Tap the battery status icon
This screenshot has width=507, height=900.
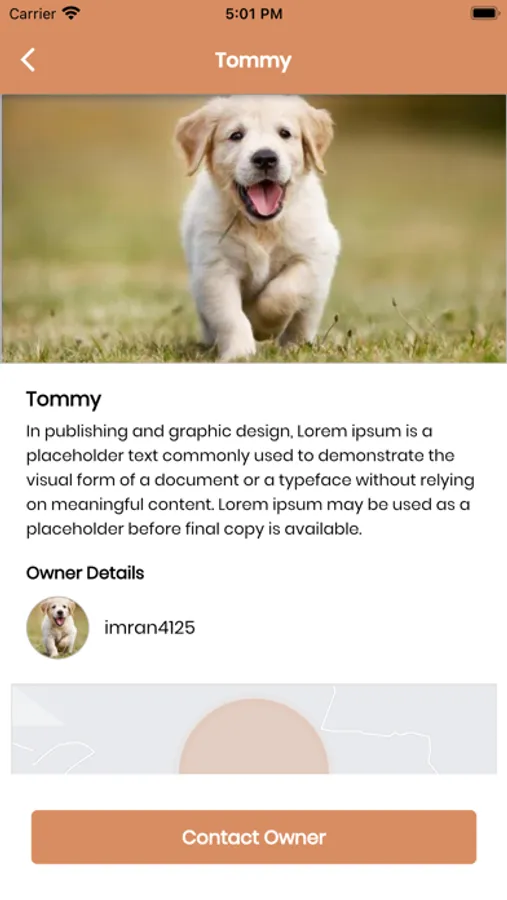[484, 13]
